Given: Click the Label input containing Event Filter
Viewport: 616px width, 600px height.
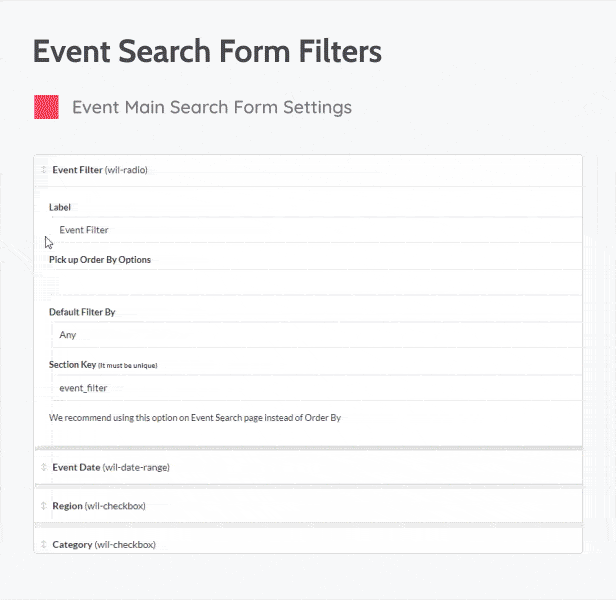Looking at the screenshot, I should click(314, 230).
